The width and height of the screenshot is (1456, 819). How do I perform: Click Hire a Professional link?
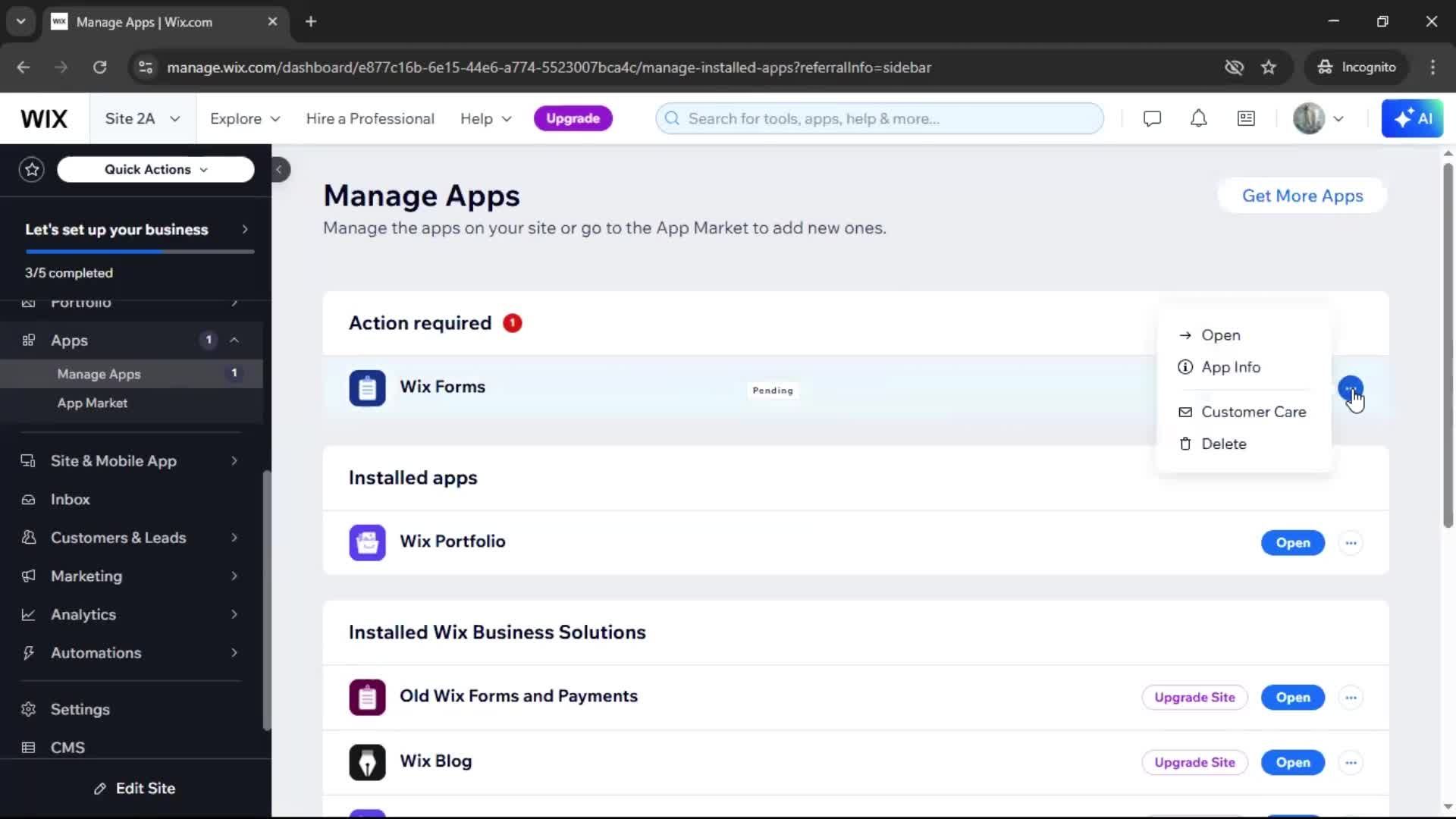click(x=370, y=119)
